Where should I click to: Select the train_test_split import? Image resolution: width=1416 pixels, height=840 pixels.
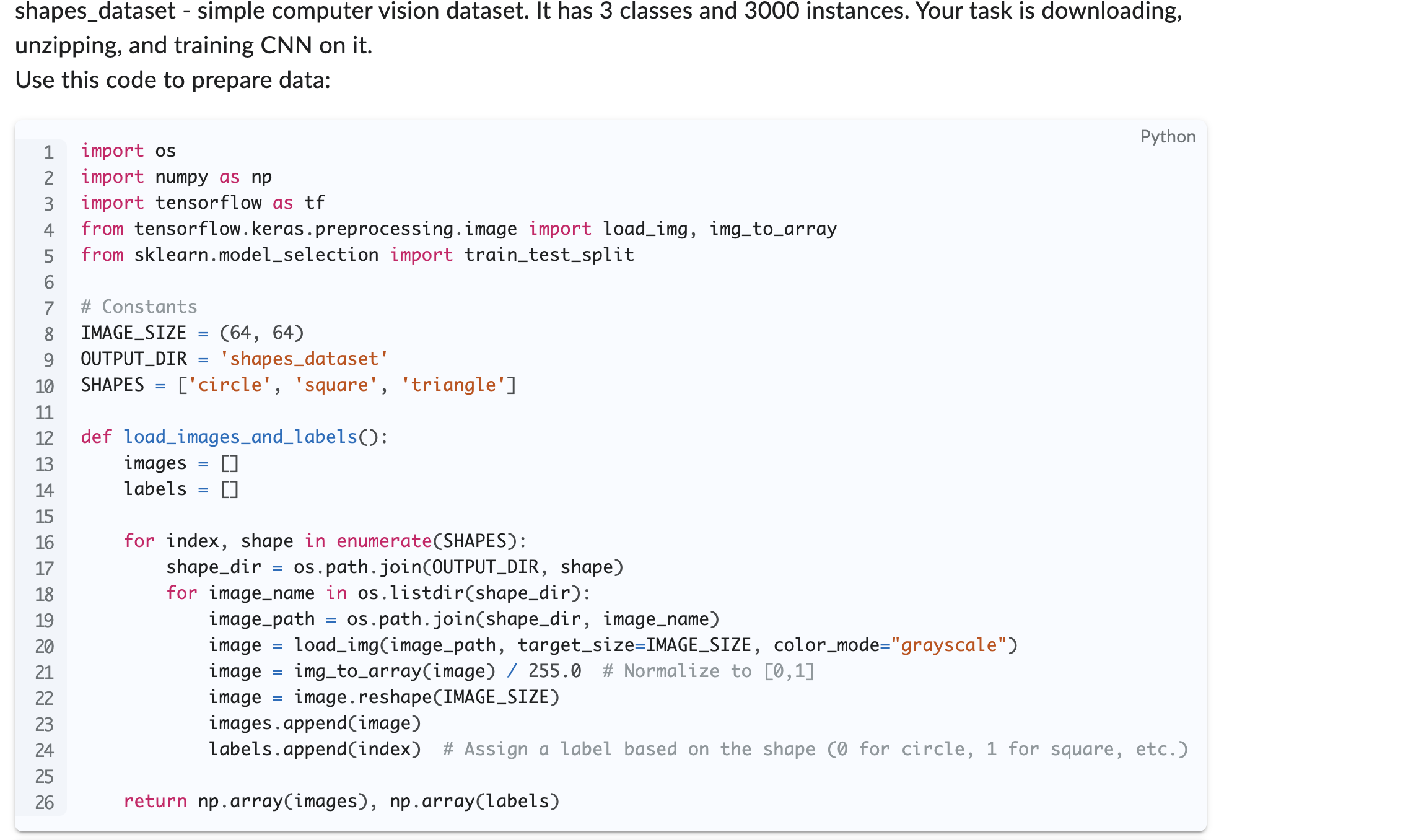(x=549, y=254)
